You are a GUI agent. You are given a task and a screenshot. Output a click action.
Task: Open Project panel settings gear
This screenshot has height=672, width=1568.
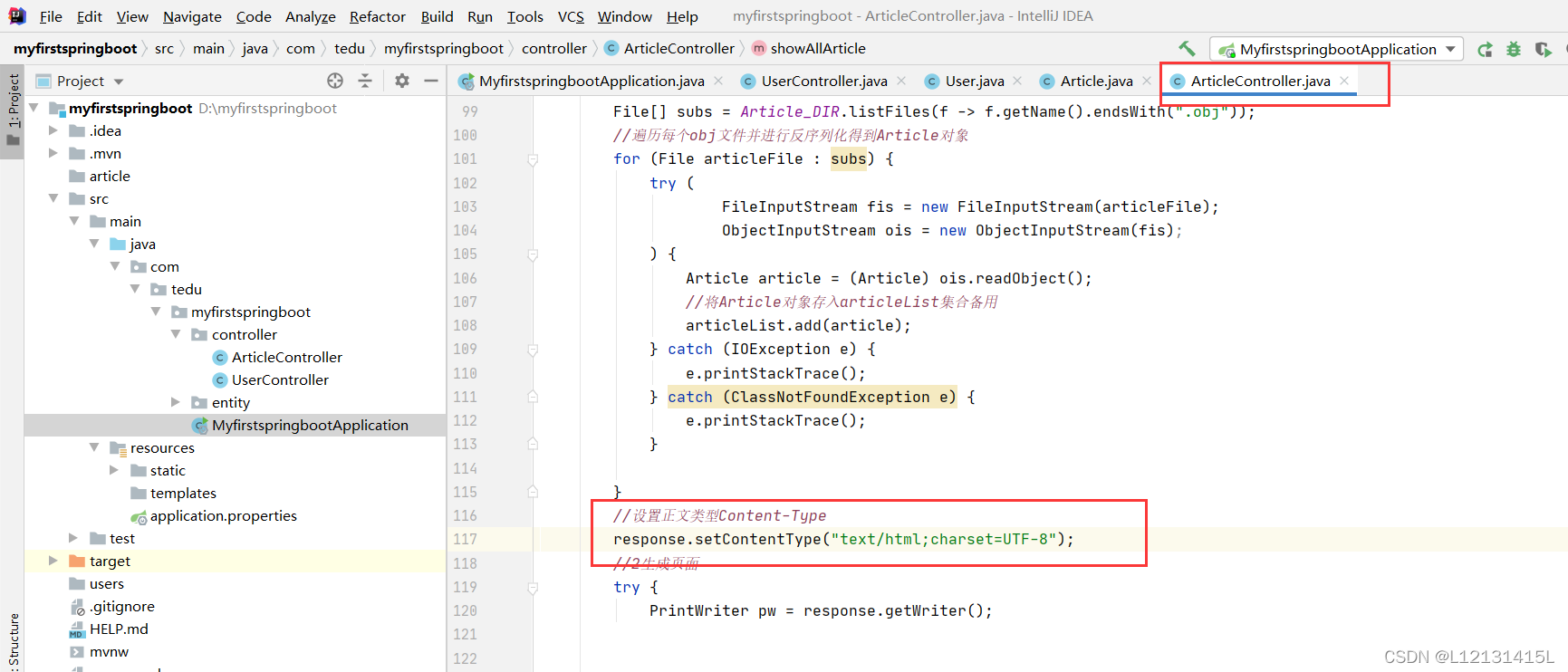(x=402, y=81)
